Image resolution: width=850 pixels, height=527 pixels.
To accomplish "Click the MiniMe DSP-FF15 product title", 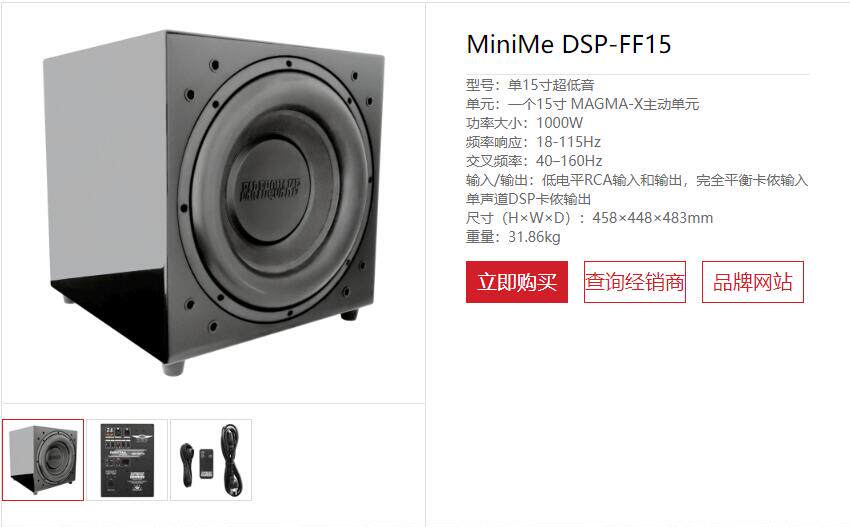I will [569, 44].
